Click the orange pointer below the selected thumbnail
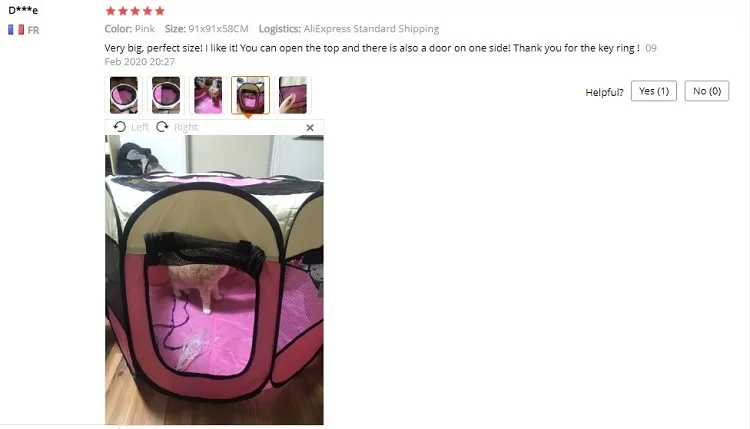Image resolution: width=750 pixels, height=429 pixels. [x=248, y=116]
